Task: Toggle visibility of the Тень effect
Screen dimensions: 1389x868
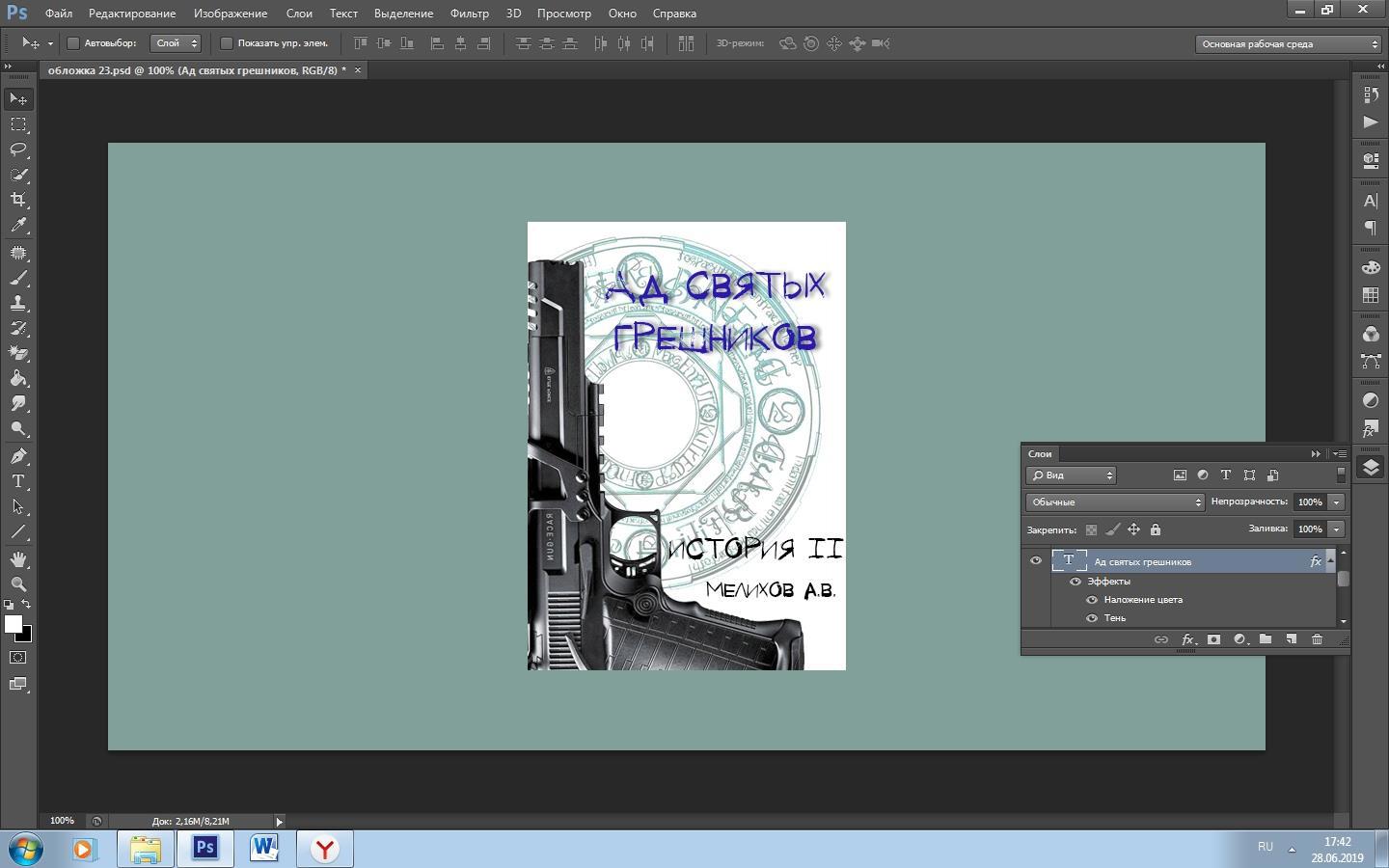Action: (1092, 618)
